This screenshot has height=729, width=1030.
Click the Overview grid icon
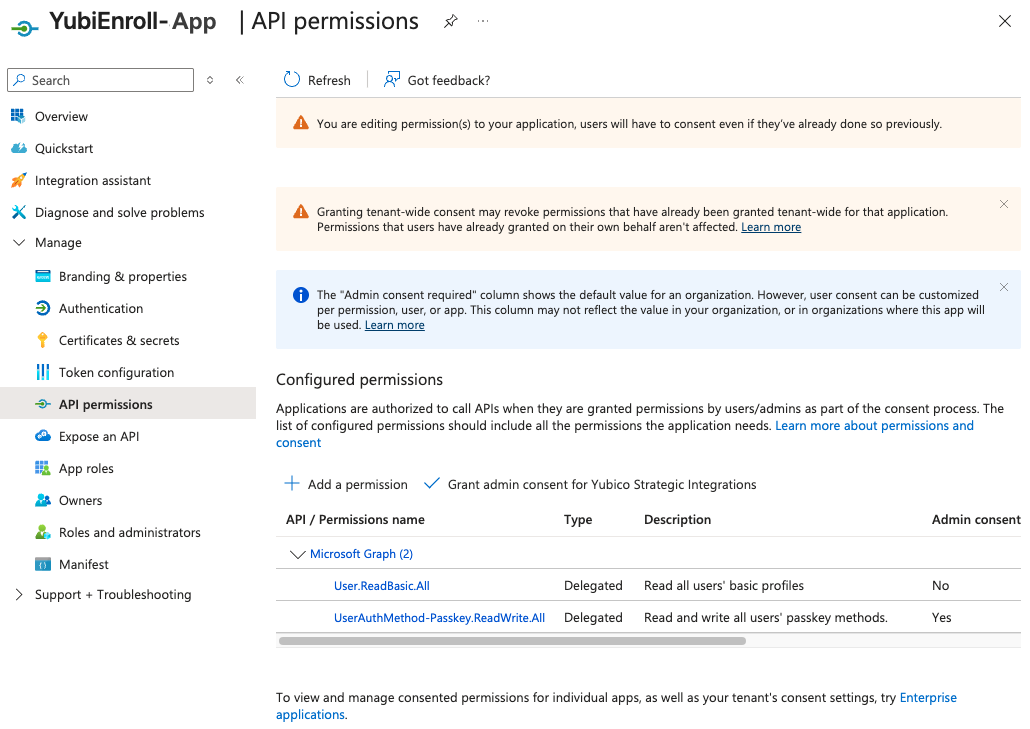click(x=18, y=116)
